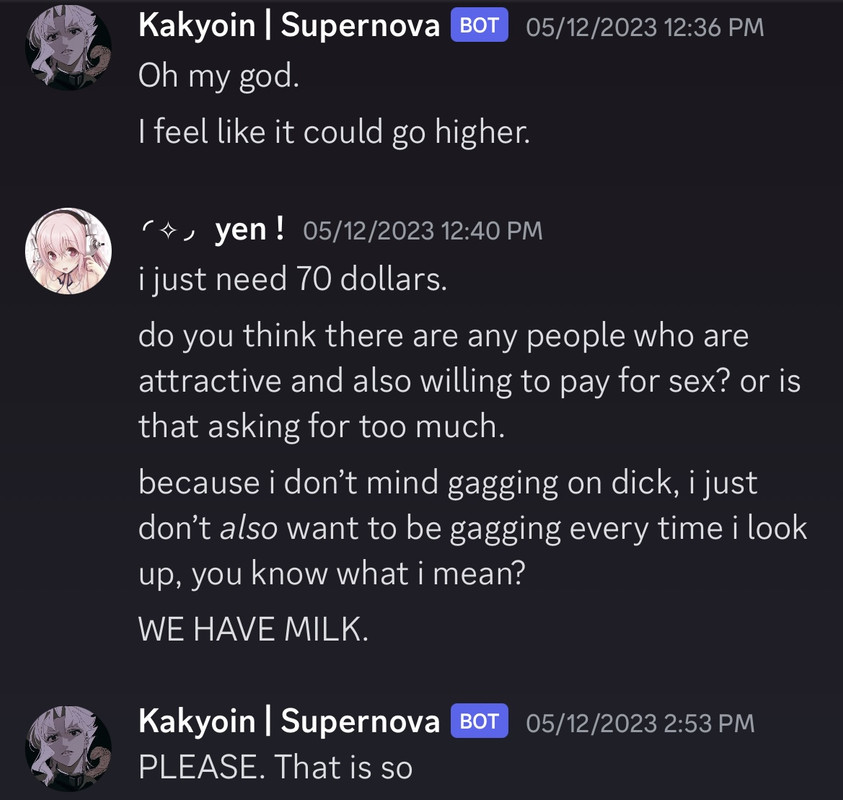Click the bottom Kakyoin | Supernova username
The height and width of the screenshot is (800, 843).
click(289, 721)
